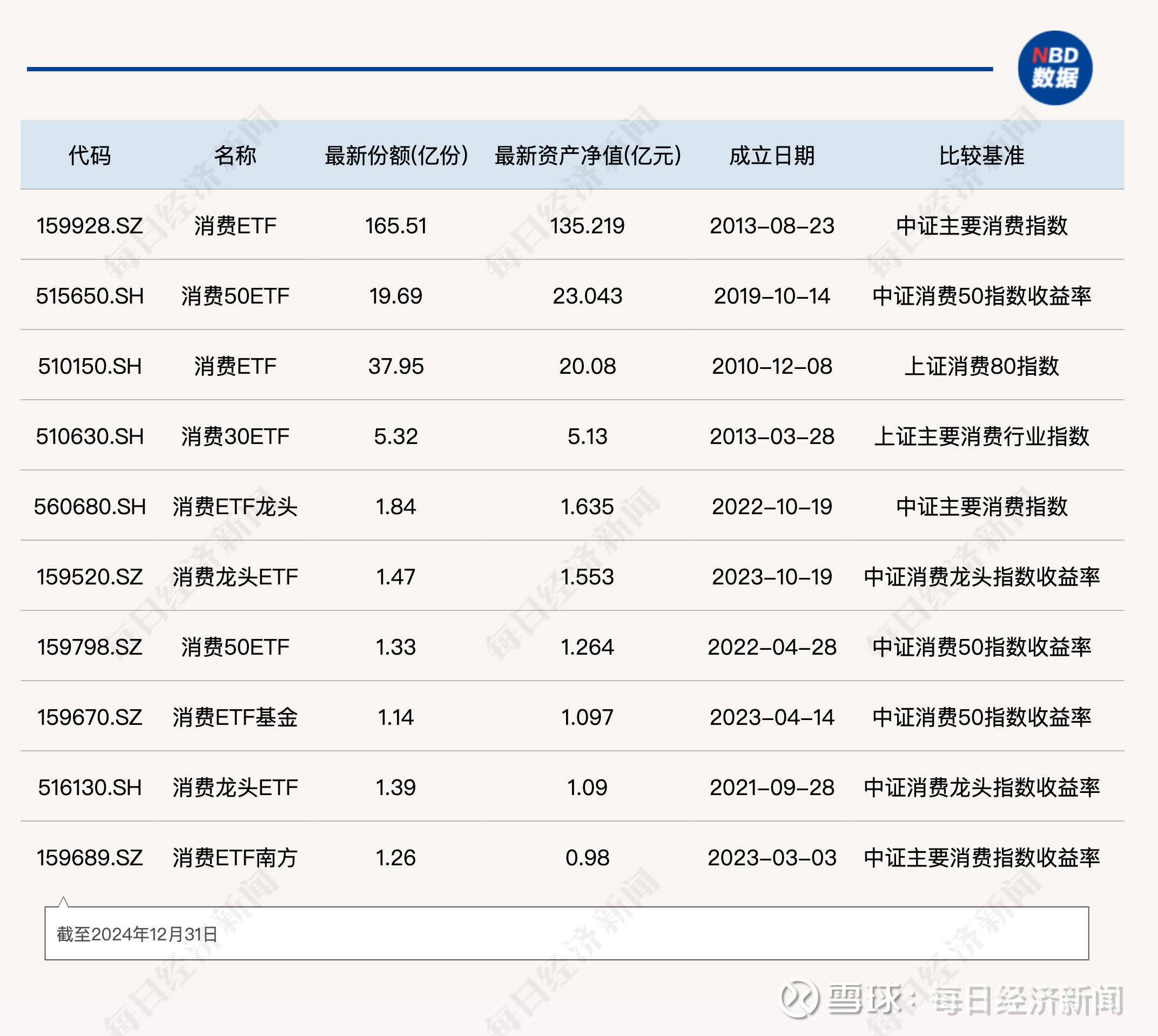Image resolution: width=1158 pixels, height=1036 pixels.
Task: Click 消费ETF龙头 row entry
Action: [239, 507]
